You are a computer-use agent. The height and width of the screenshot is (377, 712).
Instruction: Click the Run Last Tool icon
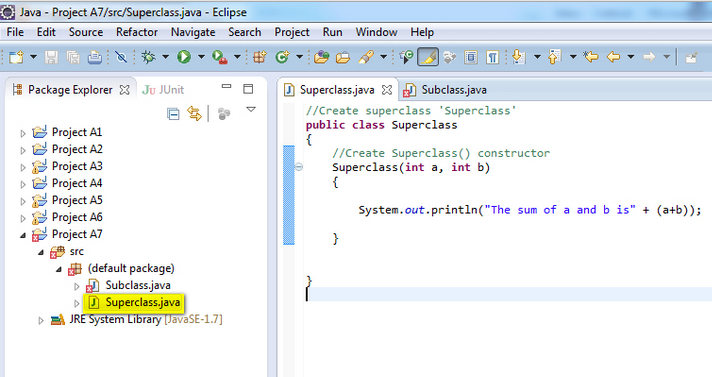pos(220,57)
